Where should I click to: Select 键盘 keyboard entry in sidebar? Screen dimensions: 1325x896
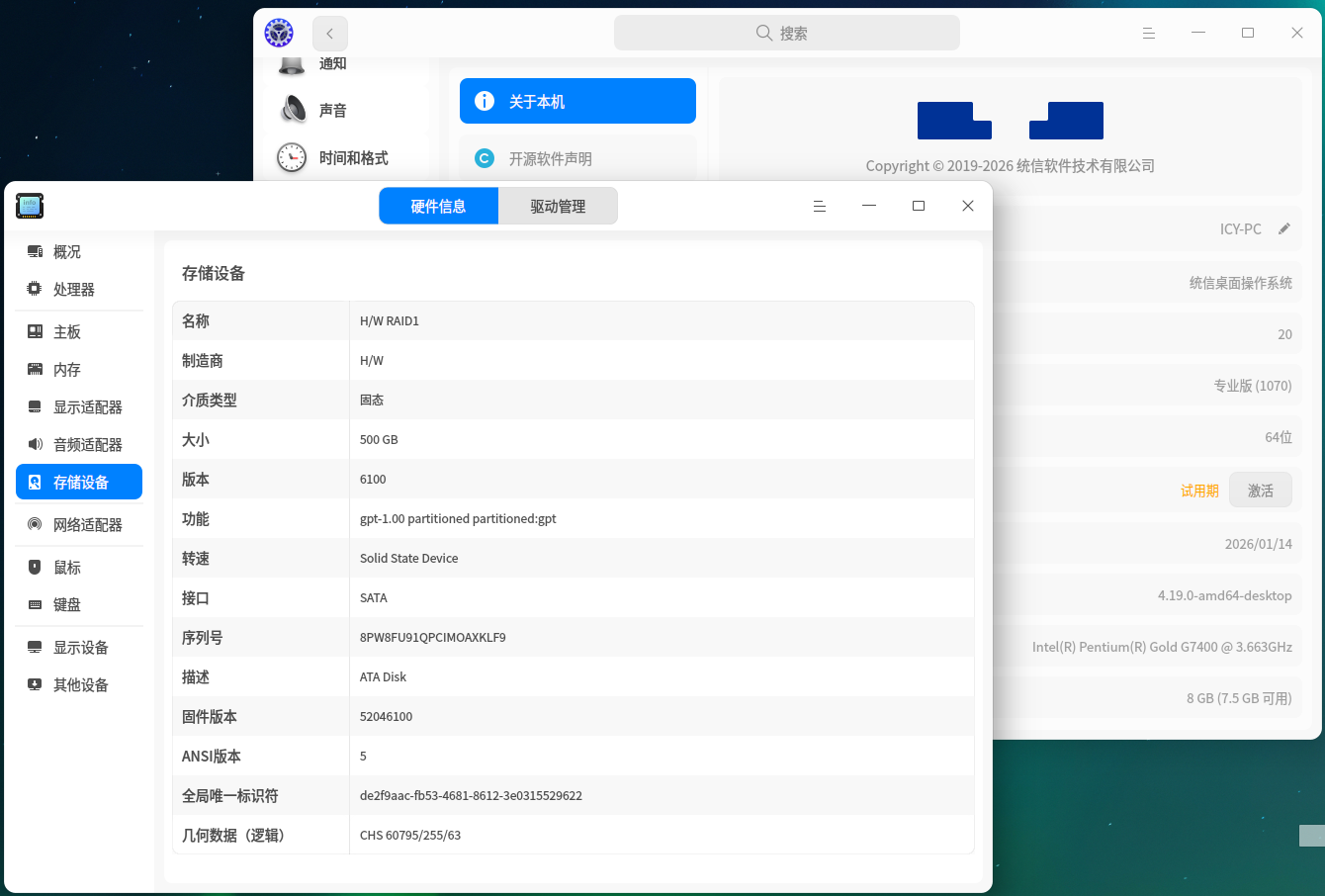pyautogui.click(x=79, y=605)
